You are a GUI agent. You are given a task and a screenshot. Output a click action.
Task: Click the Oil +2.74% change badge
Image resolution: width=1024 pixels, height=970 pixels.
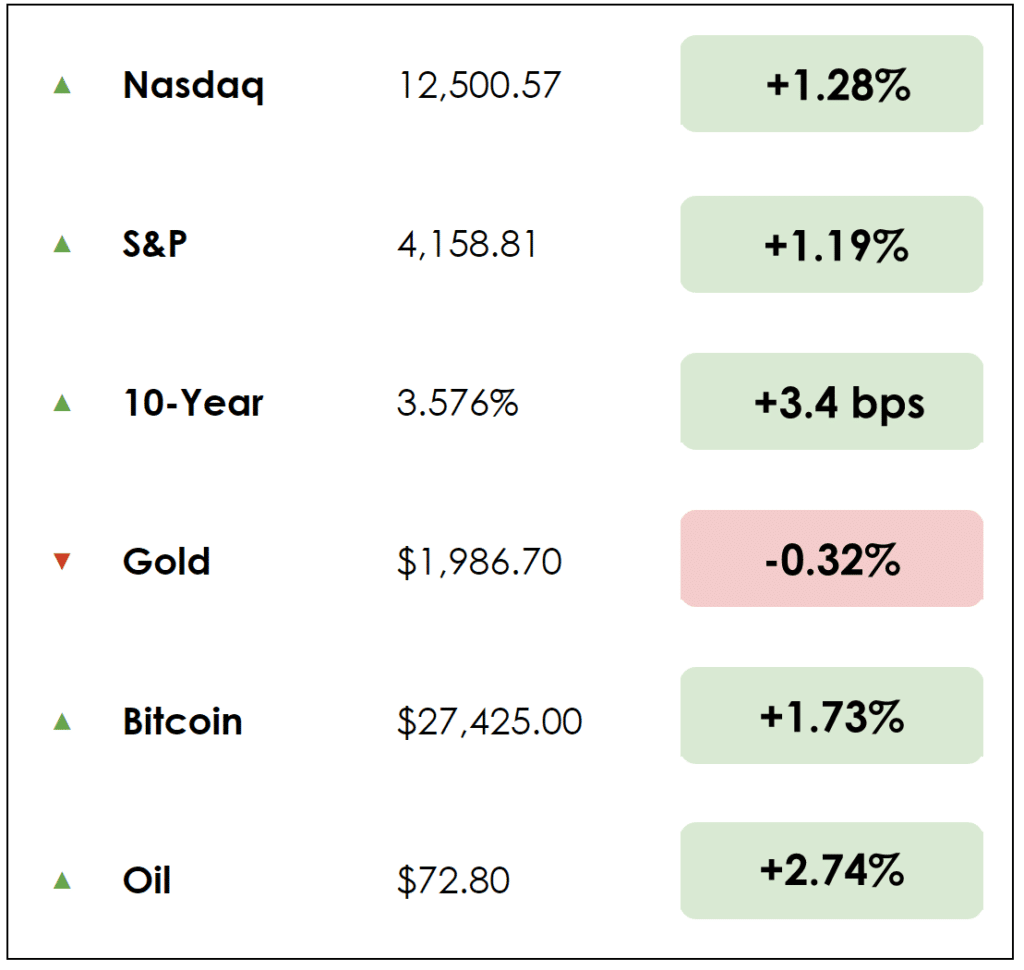(x=832, y=870)
